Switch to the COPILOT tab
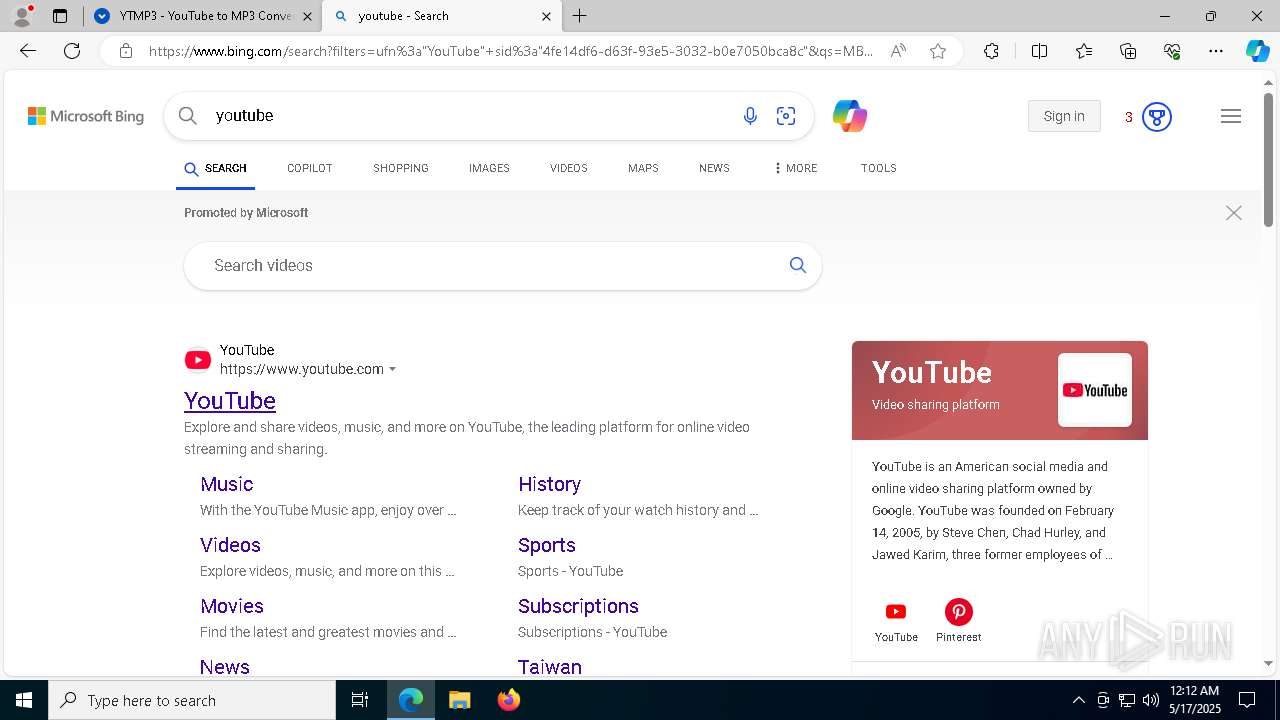Viewport: 1280px width, 720px height. [310, 168]
